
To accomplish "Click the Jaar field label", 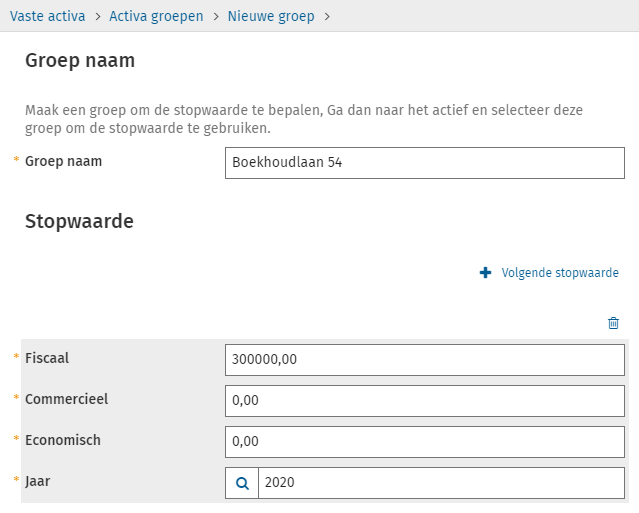I will (38, 480).
